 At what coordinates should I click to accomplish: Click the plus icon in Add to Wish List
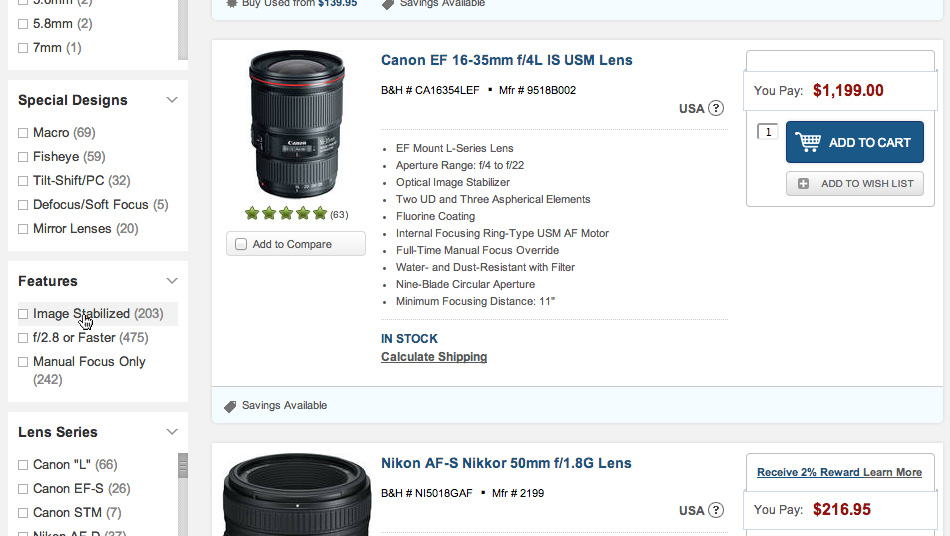click(x=804, y=184)
